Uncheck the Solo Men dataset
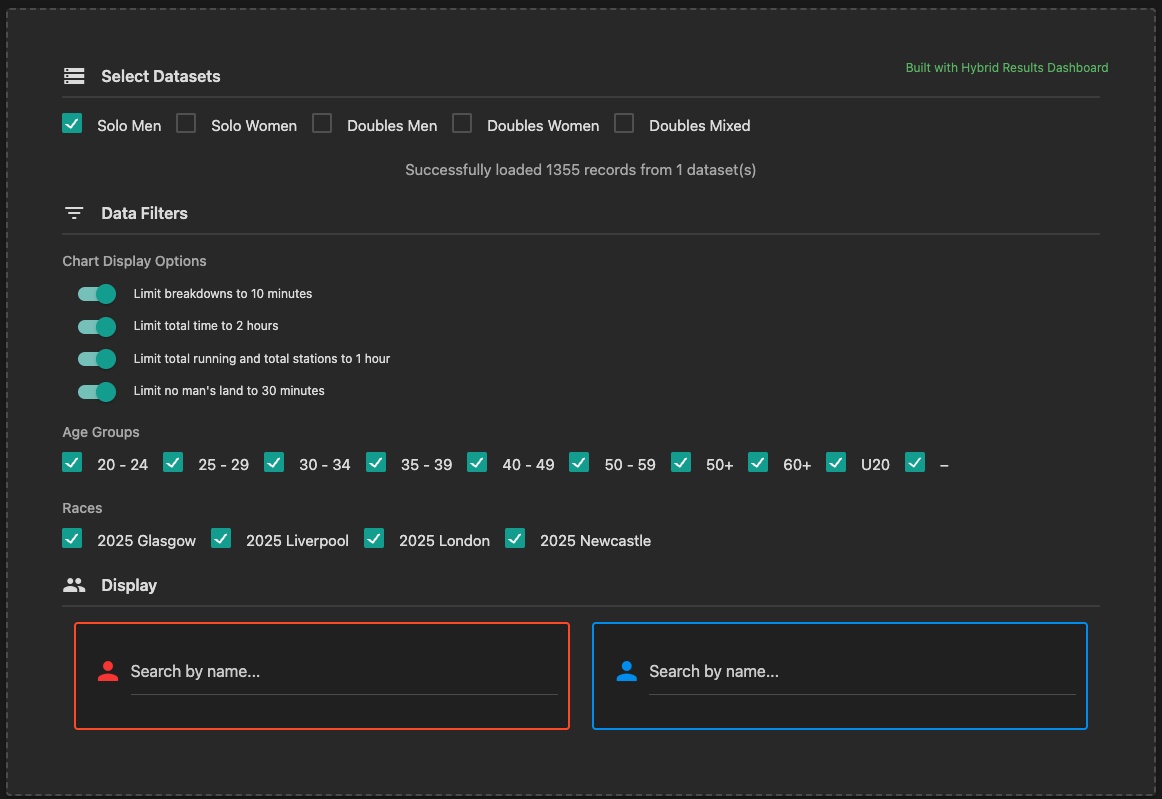1162x799 pixels. pos(71,122)
